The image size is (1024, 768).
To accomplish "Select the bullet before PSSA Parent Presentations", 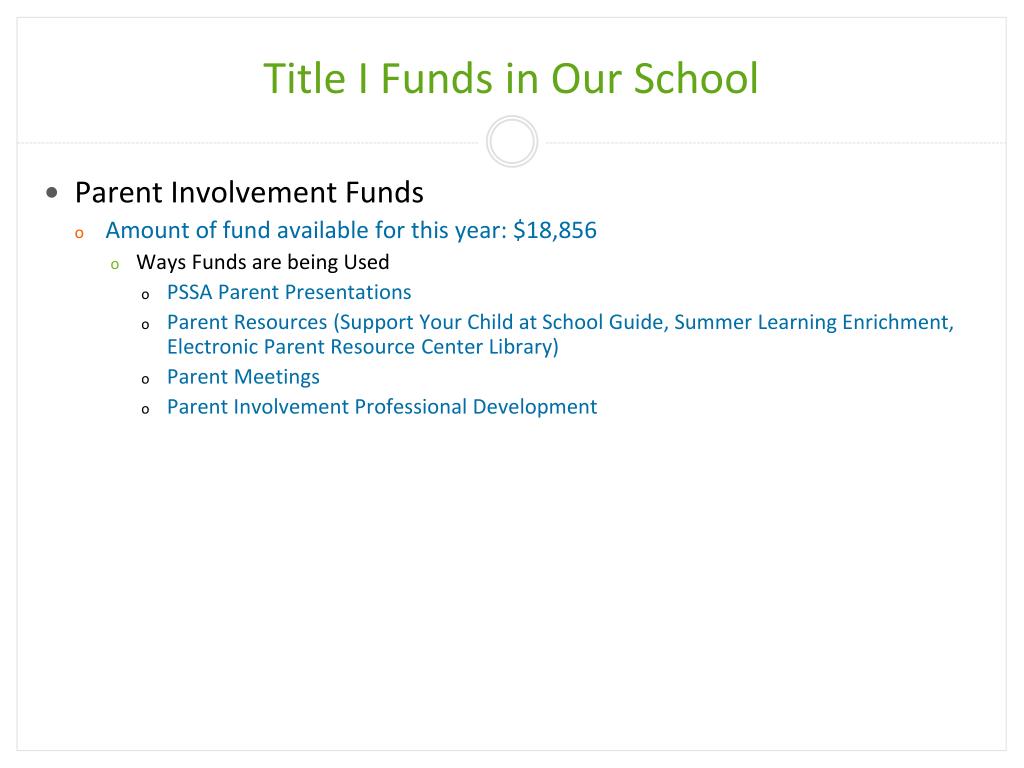I will click(x=145, y=295).
